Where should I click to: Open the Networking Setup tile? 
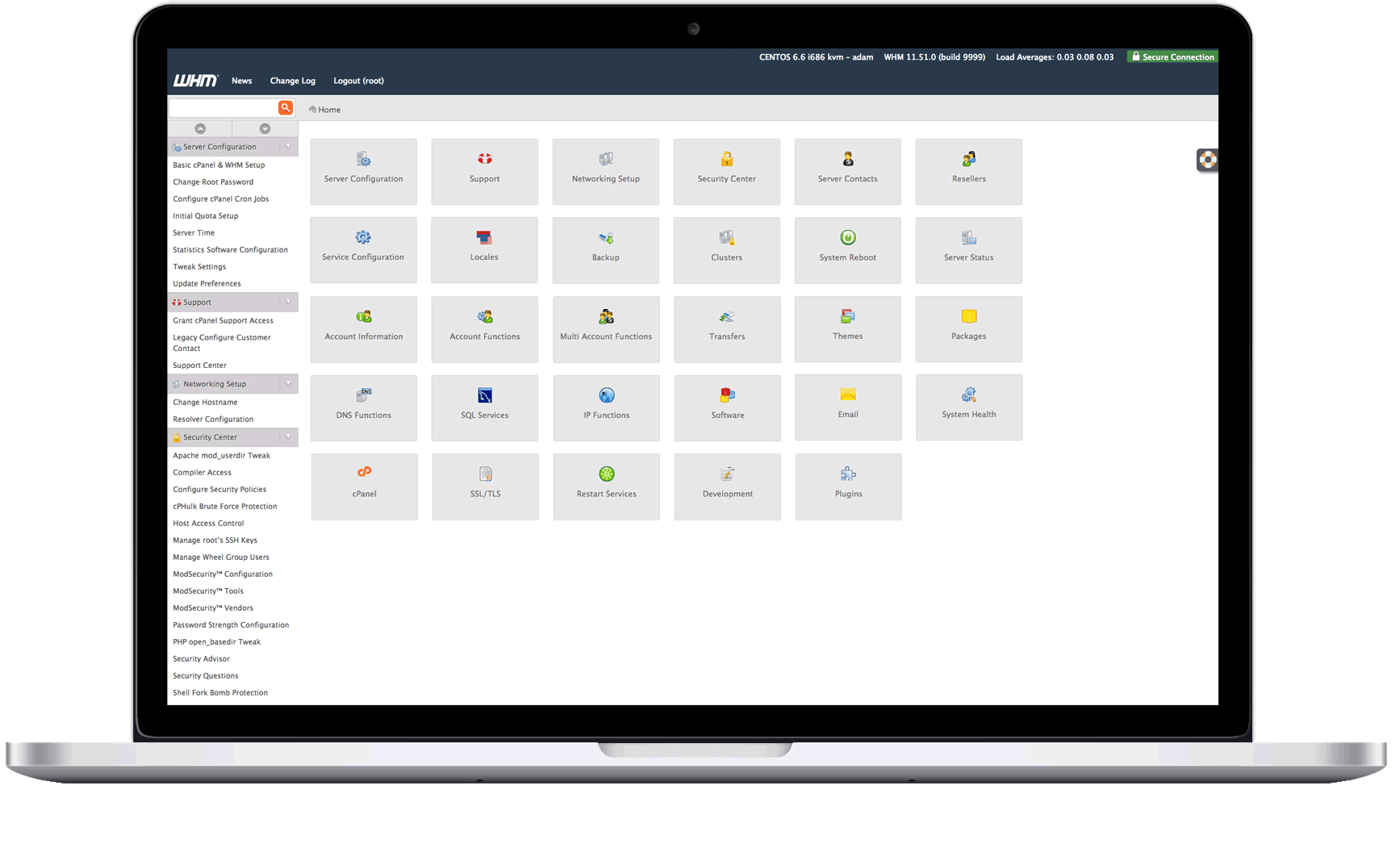point(606,172)
